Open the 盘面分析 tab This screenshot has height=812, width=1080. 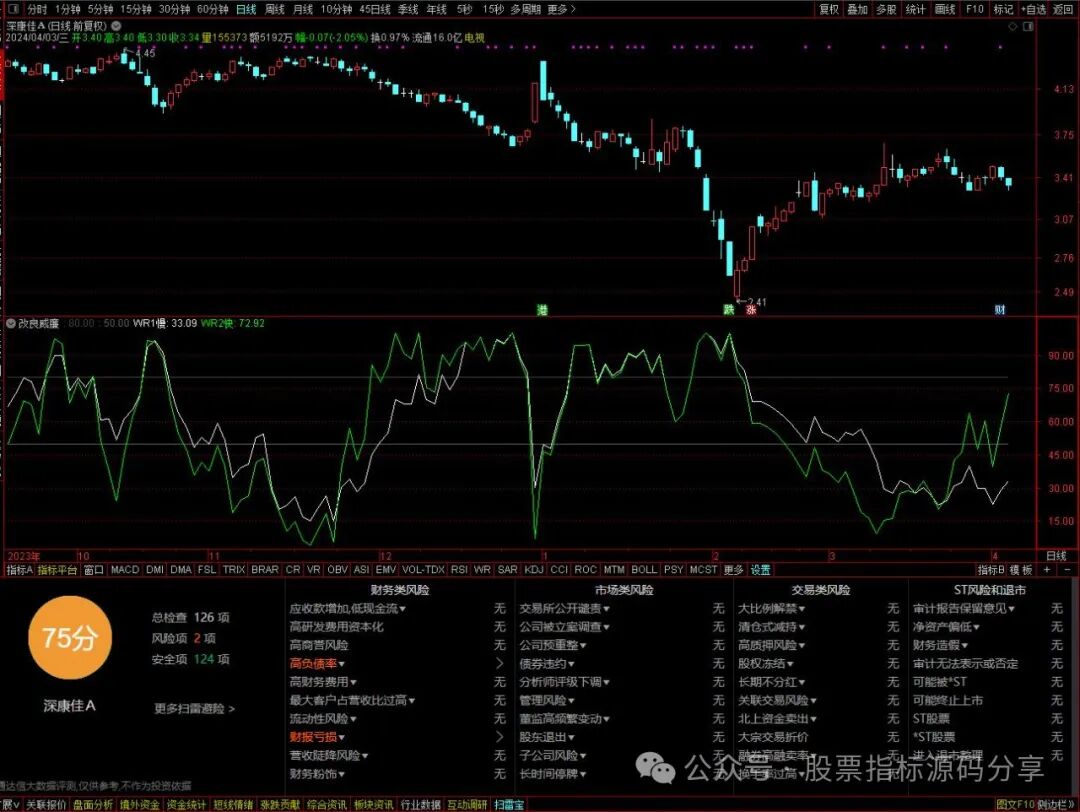[93, 804]
